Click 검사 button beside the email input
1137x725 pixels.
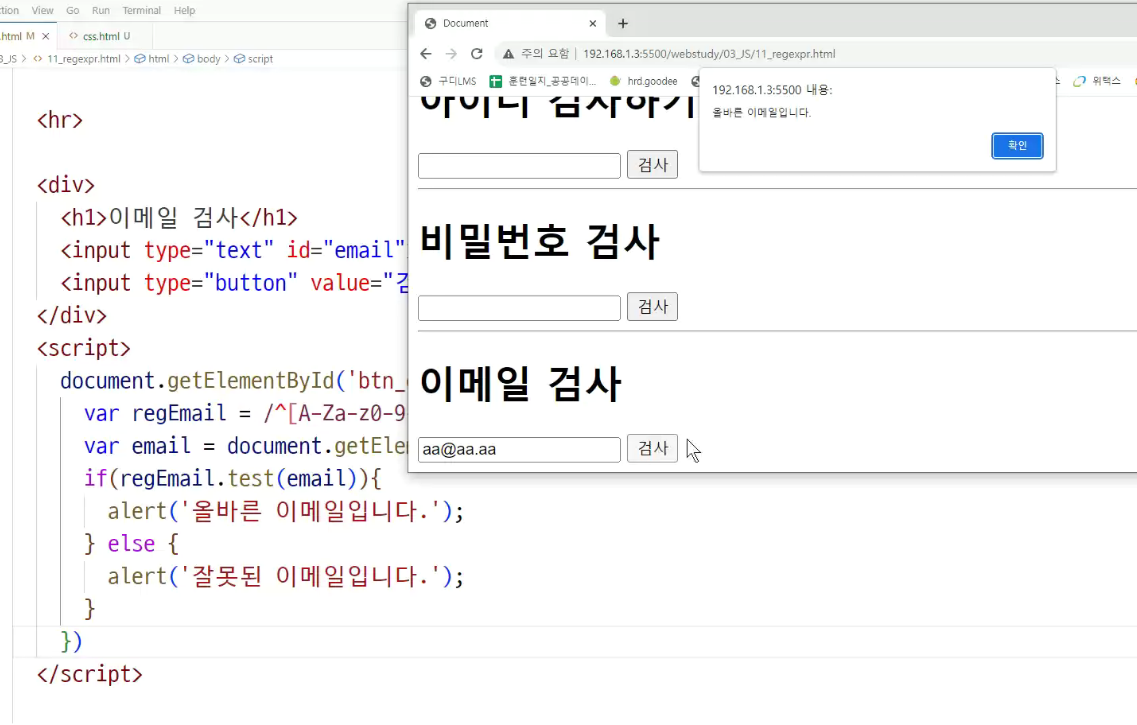click(x=652, y=449)
